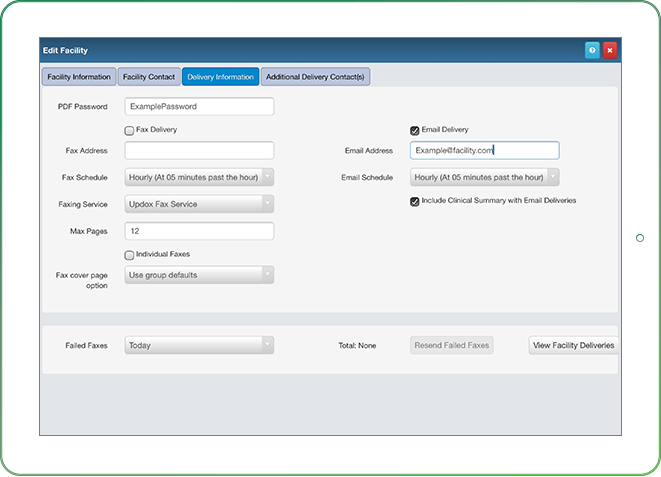Close the Edit Facility dialog
This screenshot has width=661, height=477.
pos(610,50)
